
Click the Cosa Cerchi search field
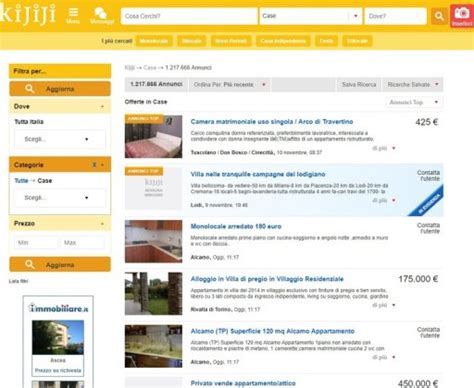point(189,16)
